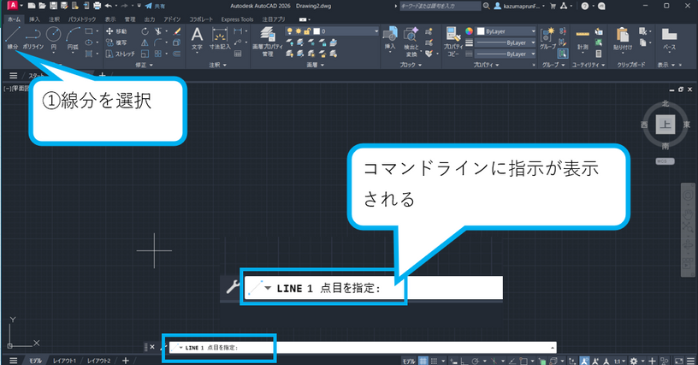The width and height of the screenshot is (698, 365).
Task: Click the ストレッチ (Stretch) tool
Action: (x=120, y=54)
